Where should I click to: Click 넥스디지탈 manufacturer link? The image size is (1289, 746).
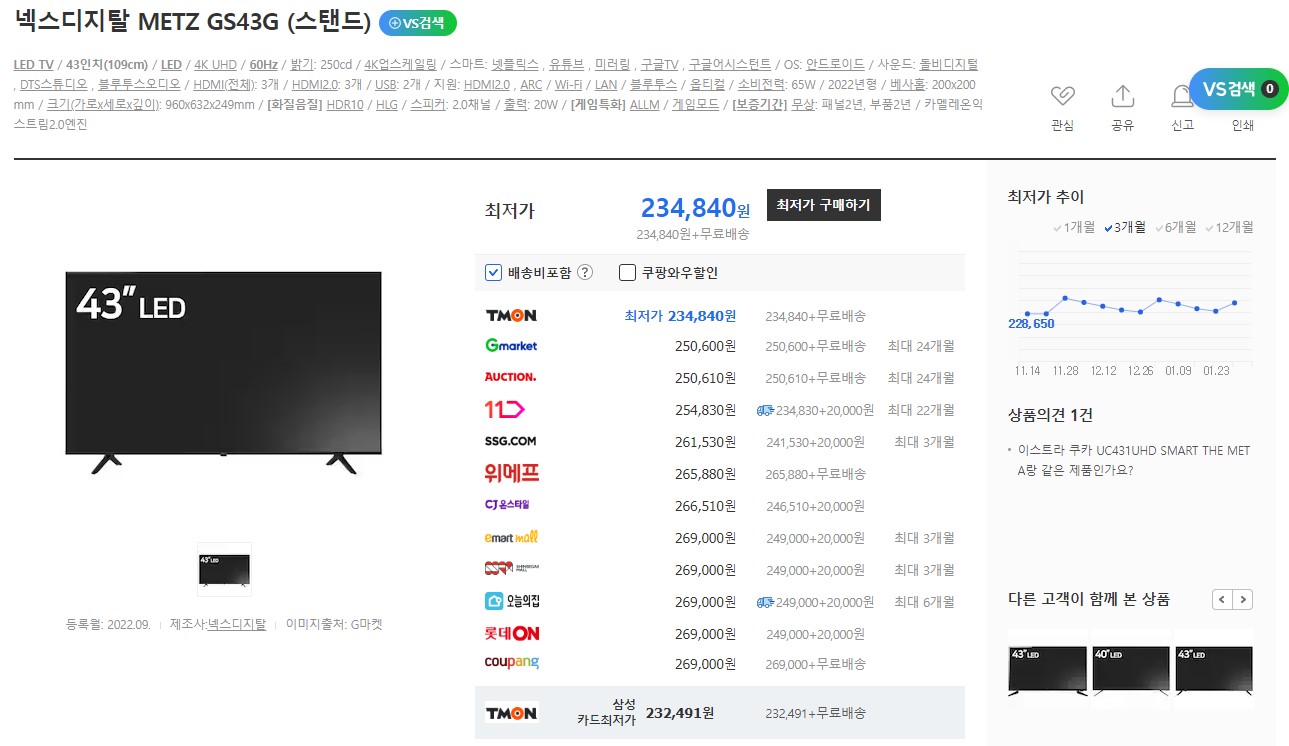point(237,624)
